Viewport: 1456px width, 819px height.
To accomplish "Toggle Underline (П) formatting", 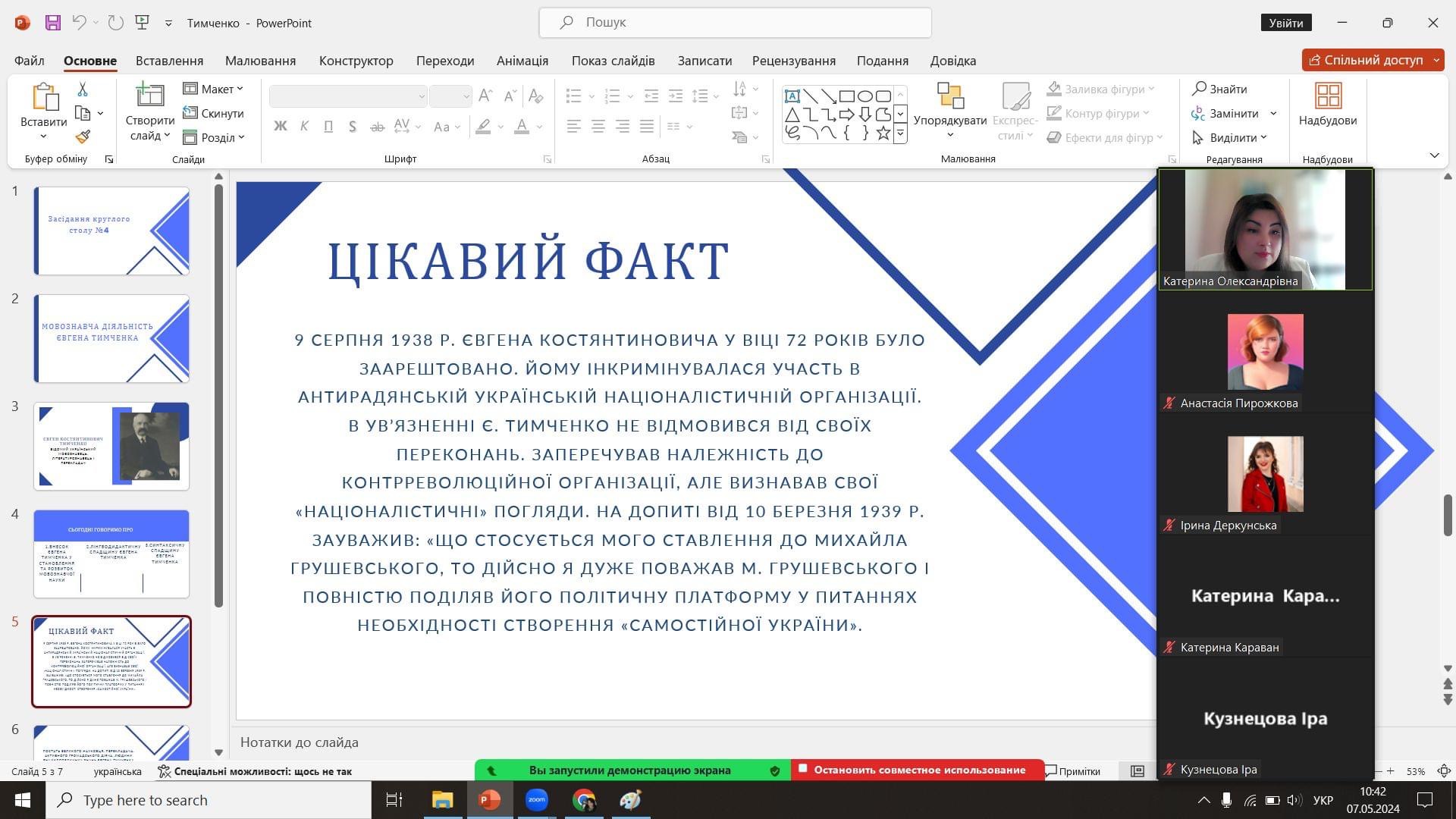I will tap(328, 127).
